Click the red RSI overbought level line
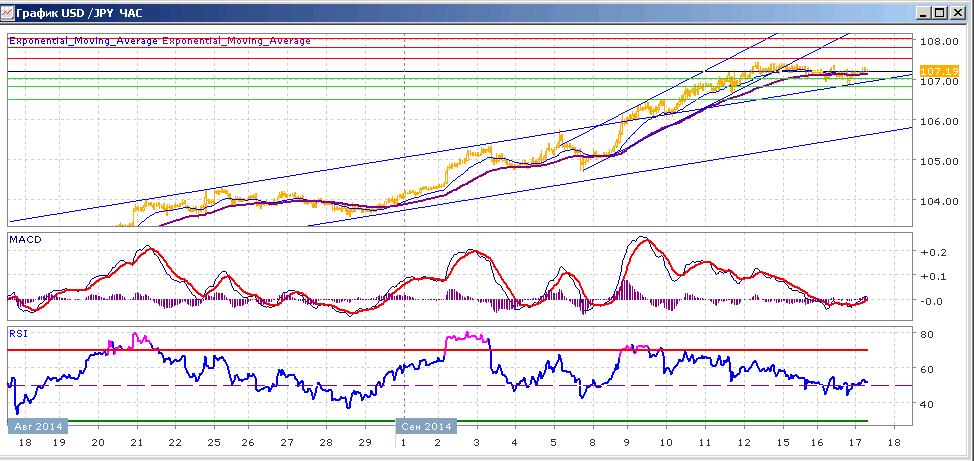Screen dimensions: 974x461 (x=437, y=350)
